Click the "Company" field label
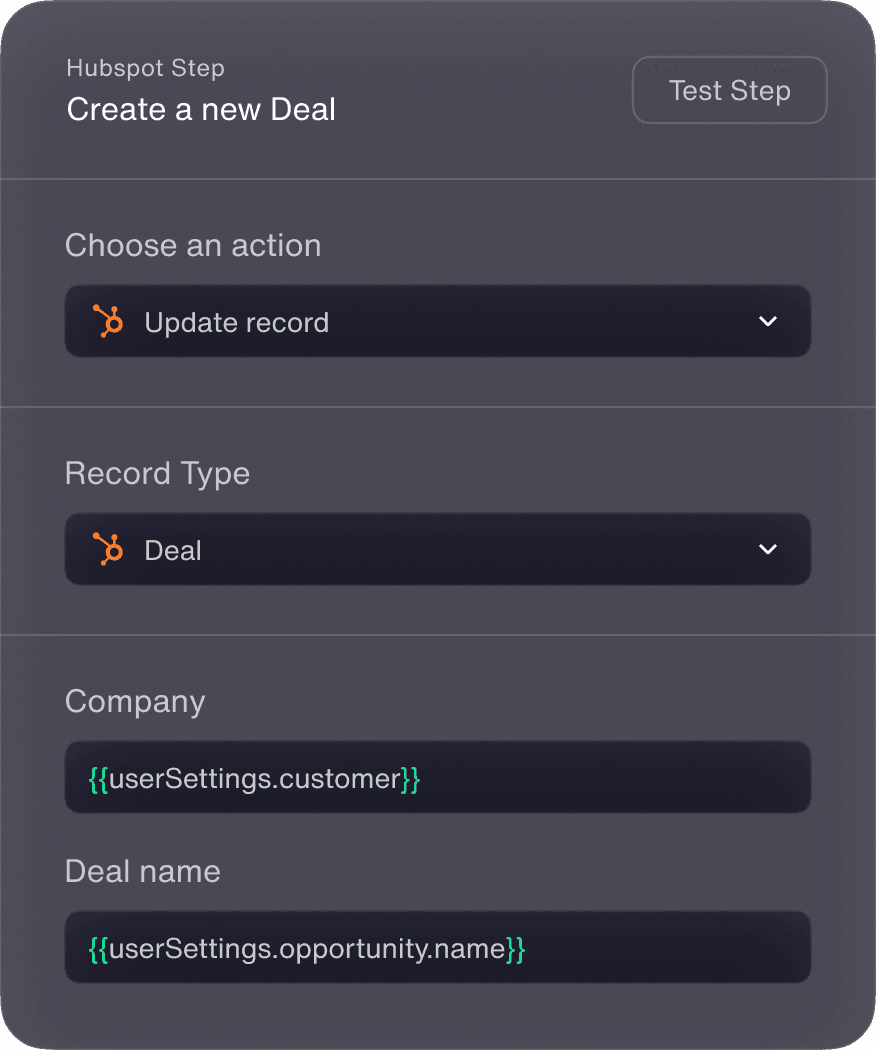 pos(135,702)
